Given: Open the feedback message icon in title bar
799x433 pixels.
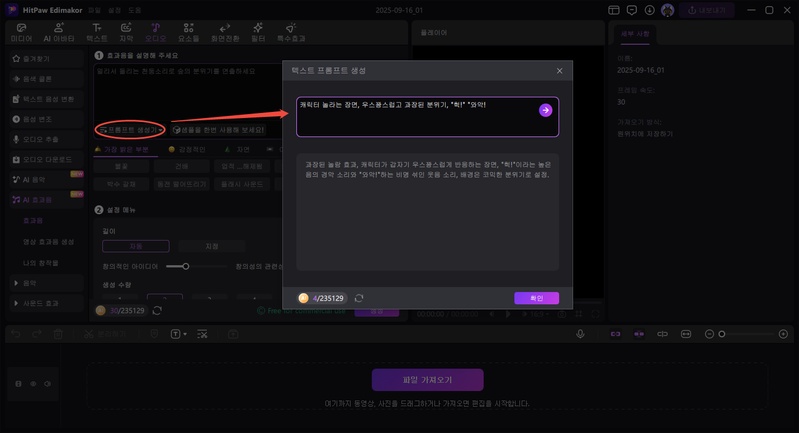Looking at the screenshot, I should tap(632, 10).
